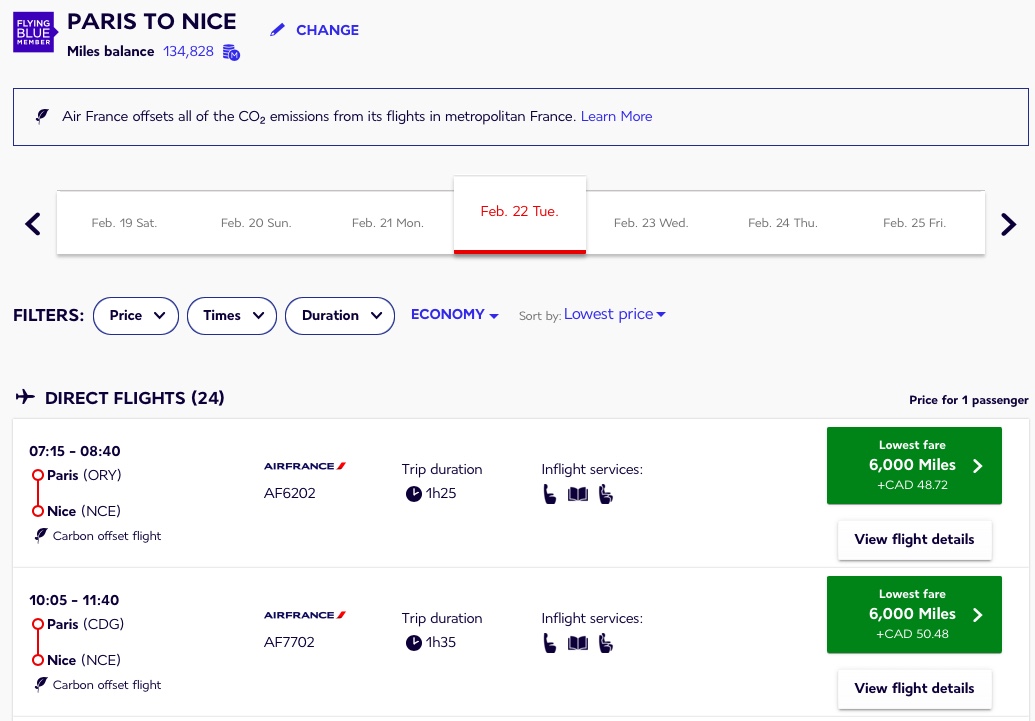Select the Feb. 22 Tue. date tab

(x=519, y=215)
